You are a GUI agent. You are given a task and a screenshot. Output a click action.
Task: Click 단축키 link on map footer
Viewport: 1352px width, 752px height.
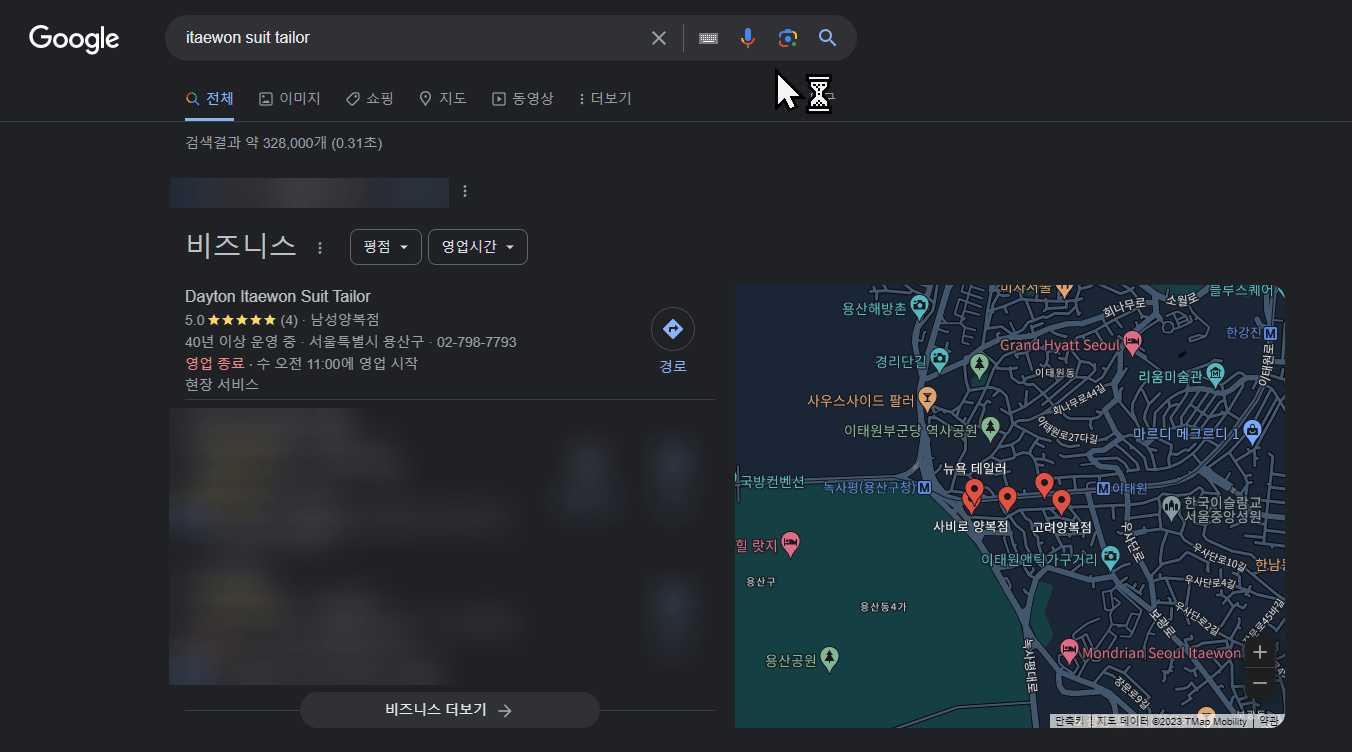click(1069, 720)
